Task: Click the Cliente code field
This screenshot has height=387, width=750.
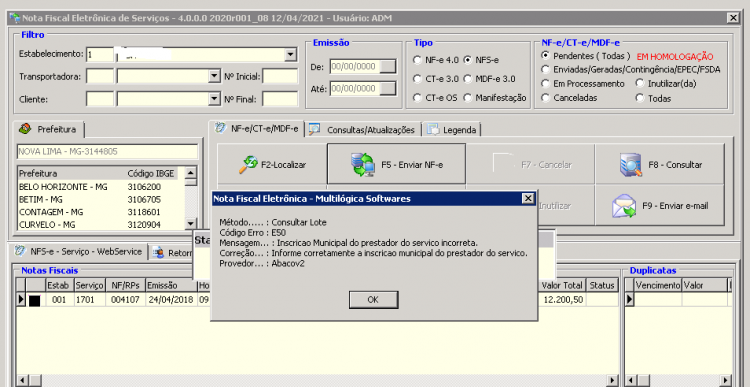Action: (x=100, y=99)
